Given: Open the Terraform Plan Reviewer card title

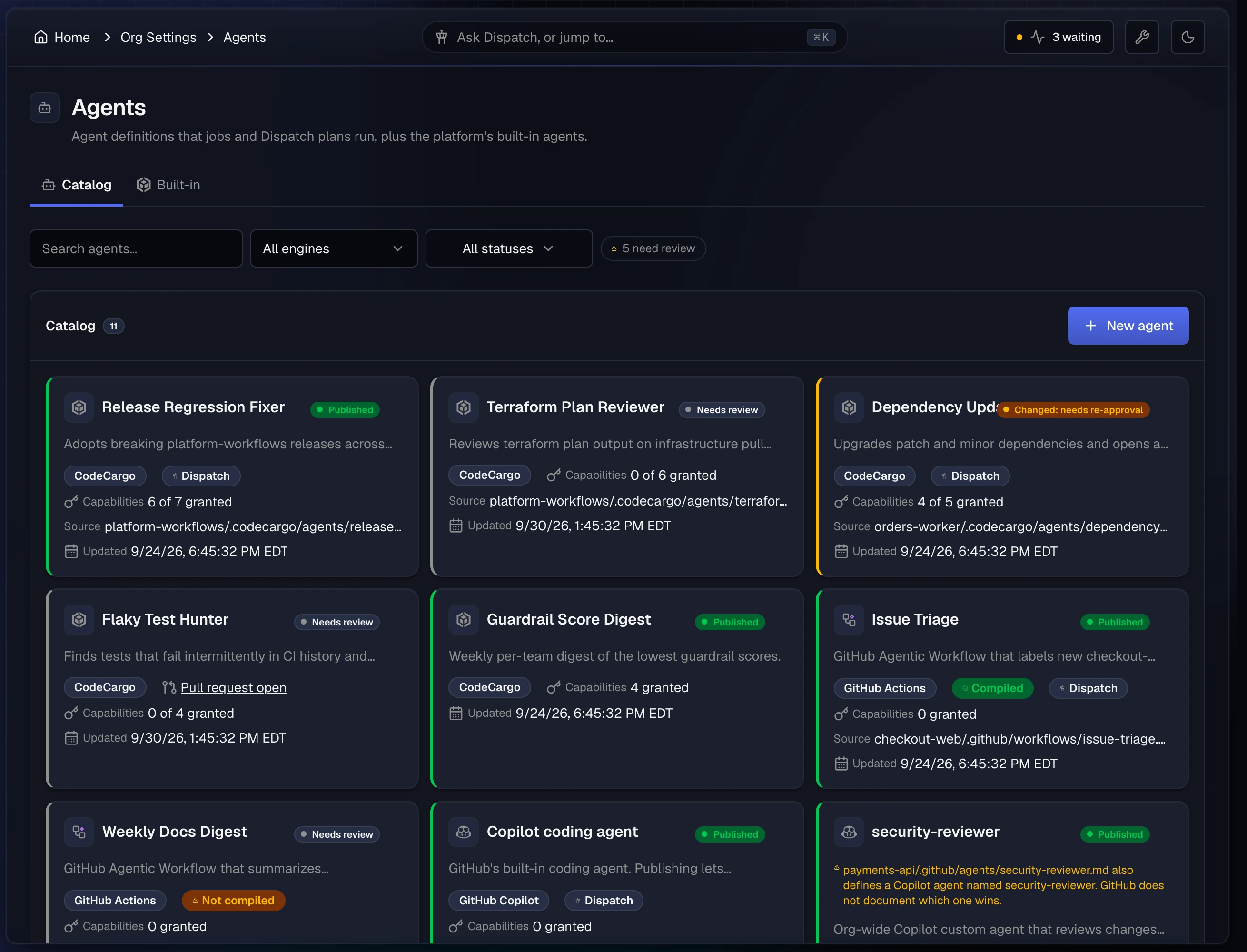Looking at the screenshot, I should click(575, 407).
